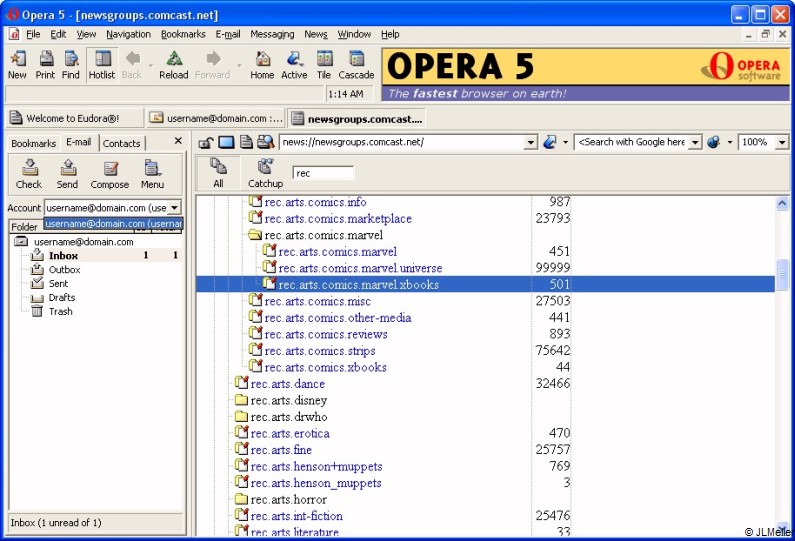Click the New window toolbar icon
The width and height of the screenshot is (795, 541).
tap(17, 65)
